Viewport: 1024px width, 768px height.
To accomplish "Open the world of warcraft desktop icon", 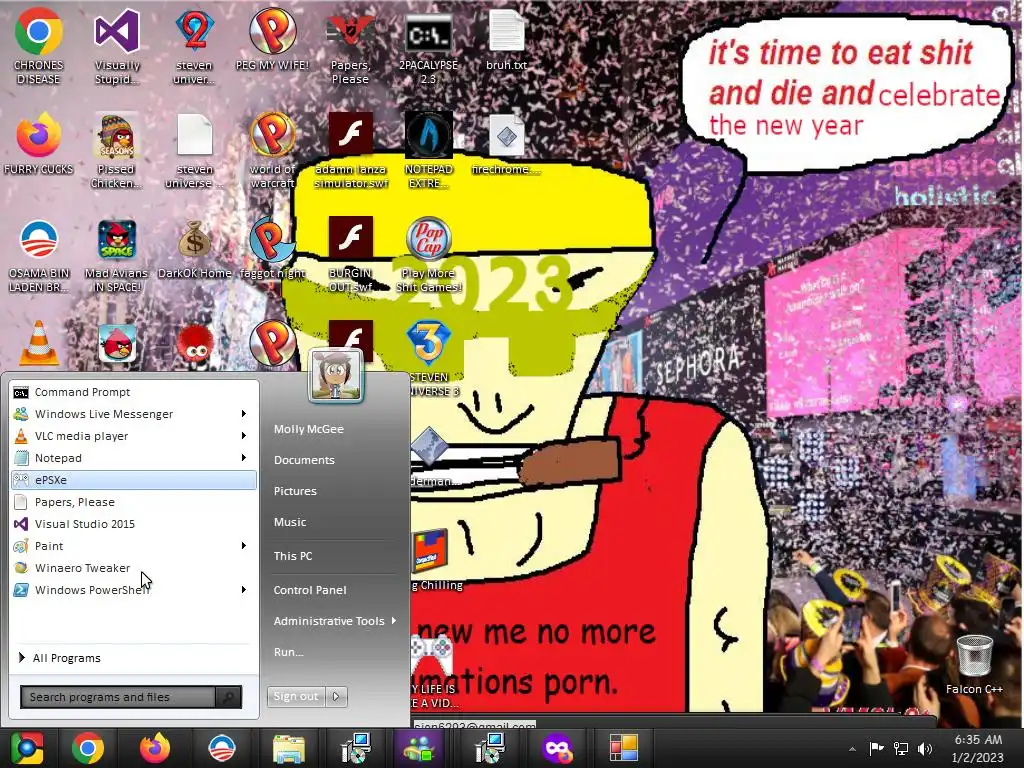I will pos(272,150).
